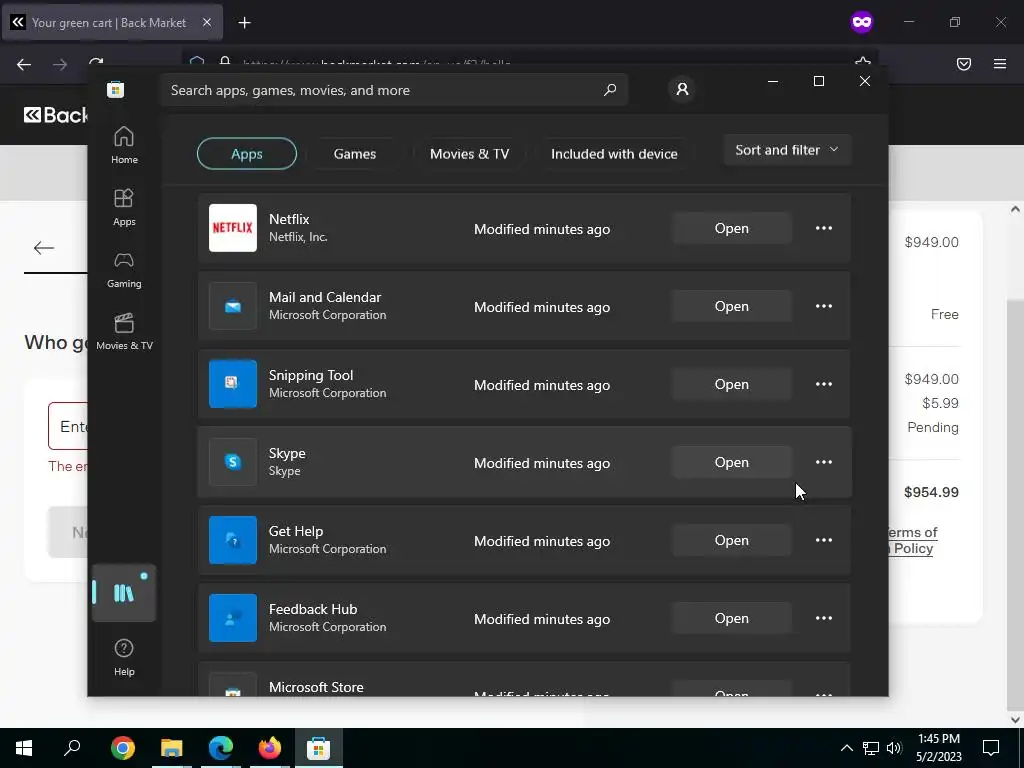Open taskbar search
The height and width of the screenshot is (768, 1024).
point(72,748)
